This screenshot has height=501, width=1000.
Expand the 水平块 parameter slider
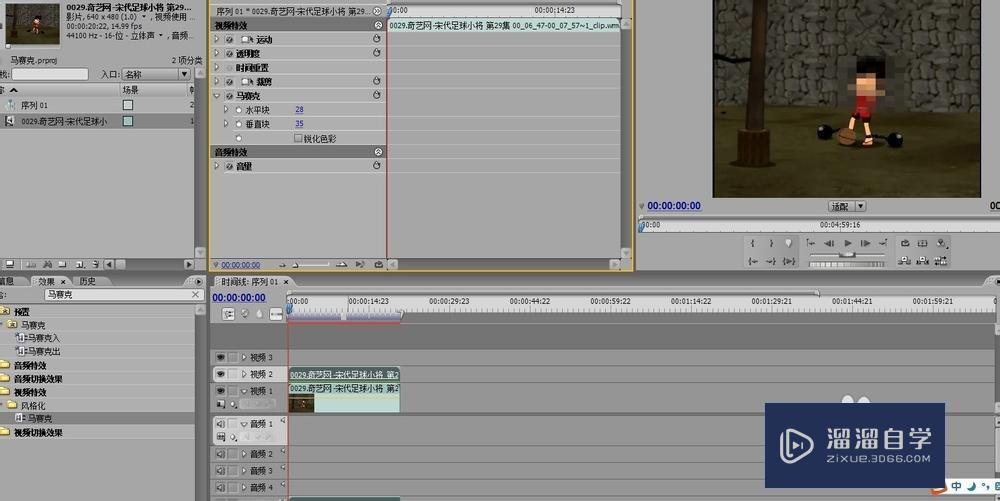(x=226, y=110)
